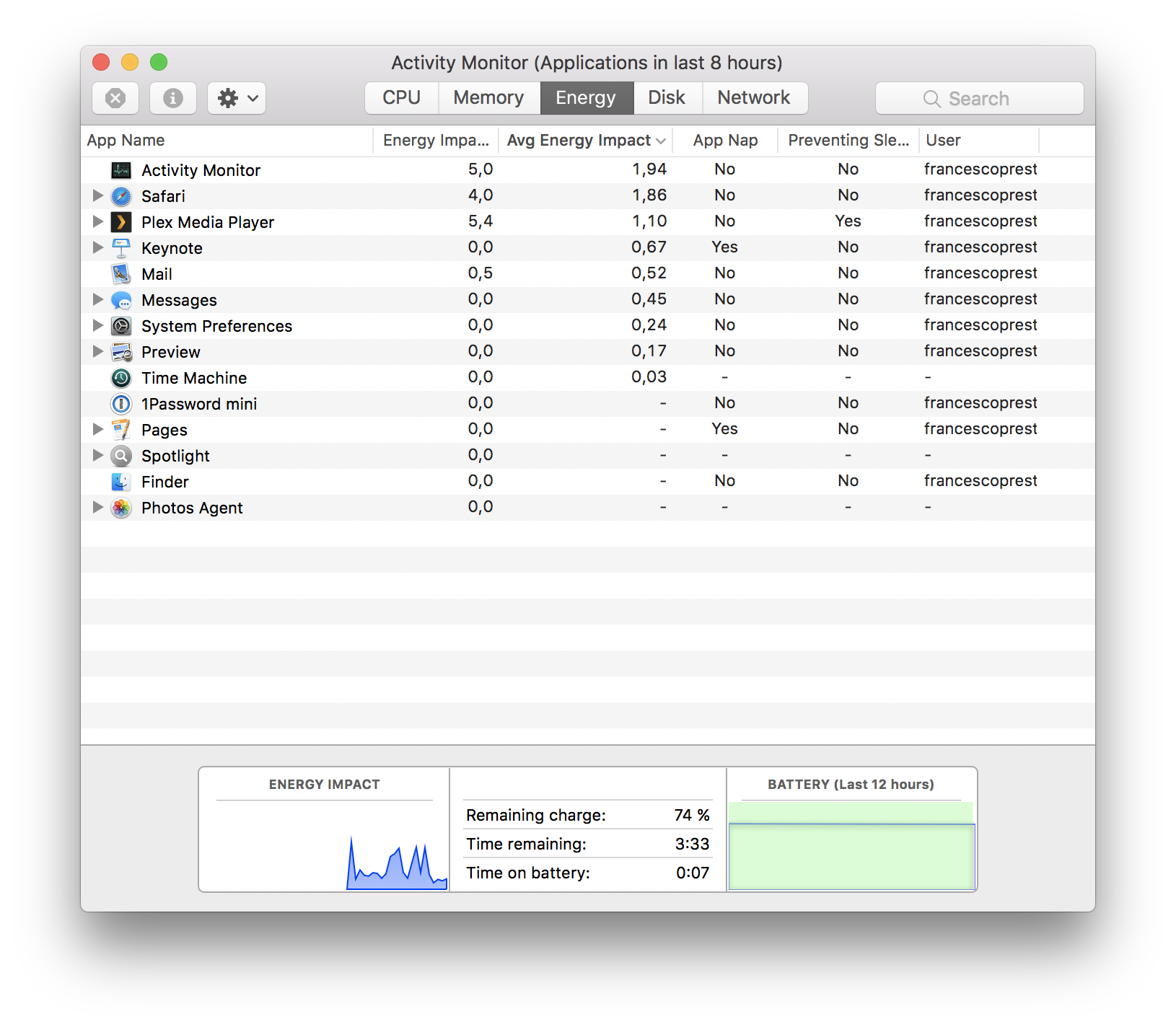Switch to the Memory tab

[489, 98]
